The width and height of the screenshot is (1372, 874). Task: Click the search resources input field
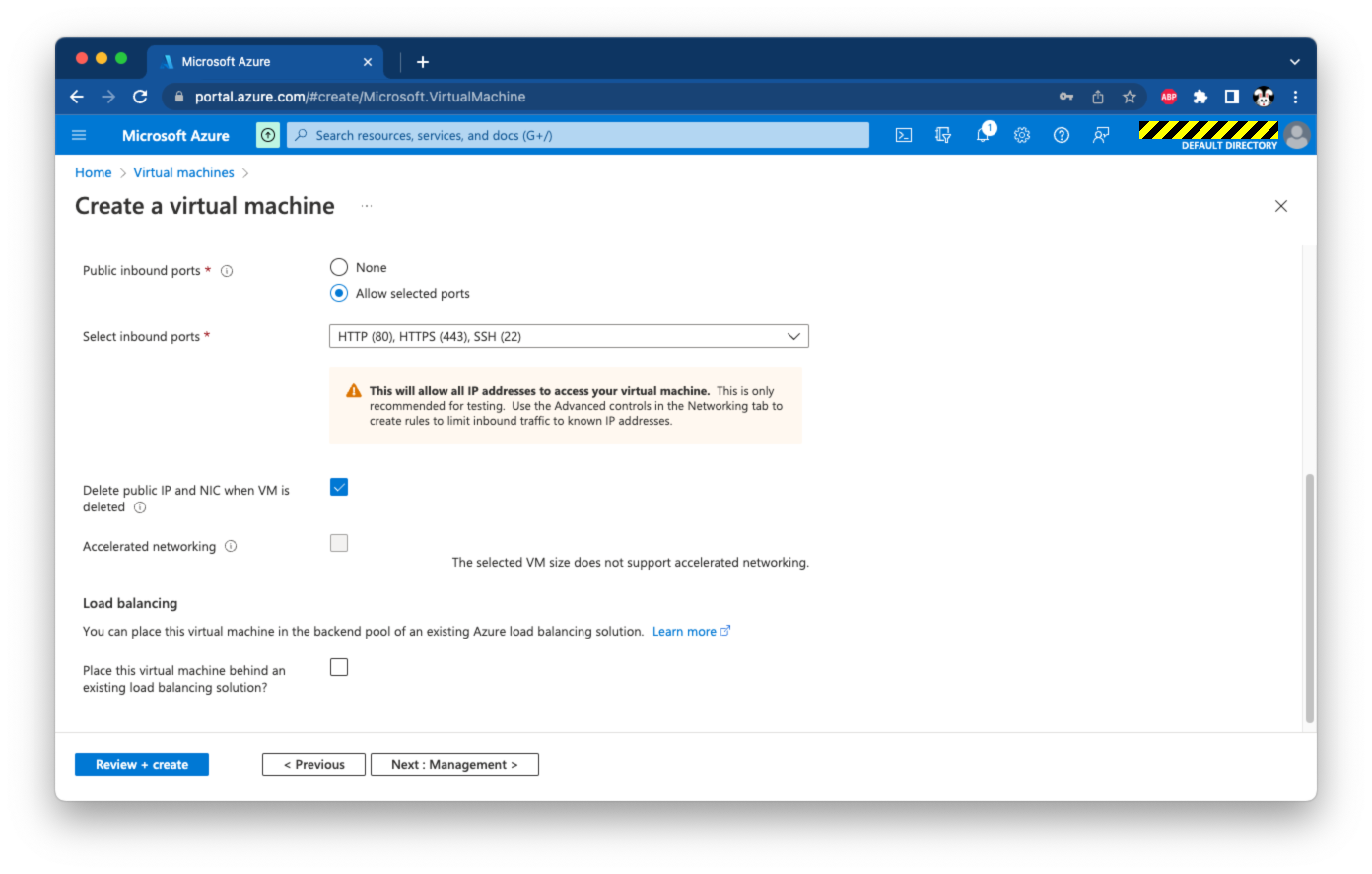click(578, 136)
